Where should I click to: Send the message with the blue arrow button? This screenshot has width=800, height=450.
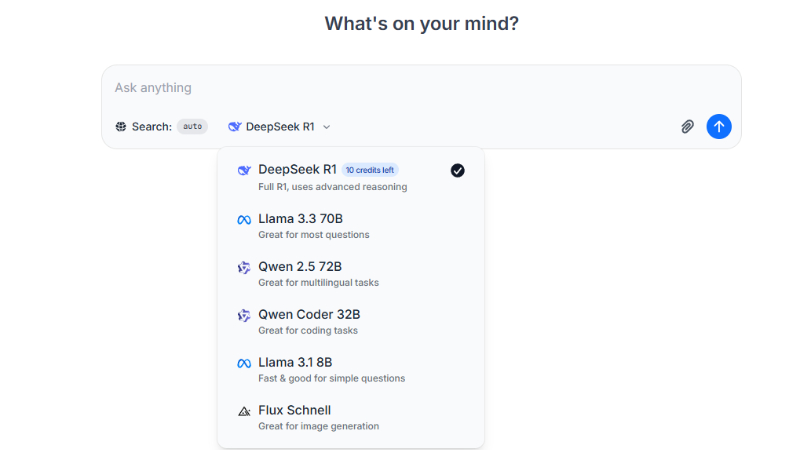pos(719,127)
